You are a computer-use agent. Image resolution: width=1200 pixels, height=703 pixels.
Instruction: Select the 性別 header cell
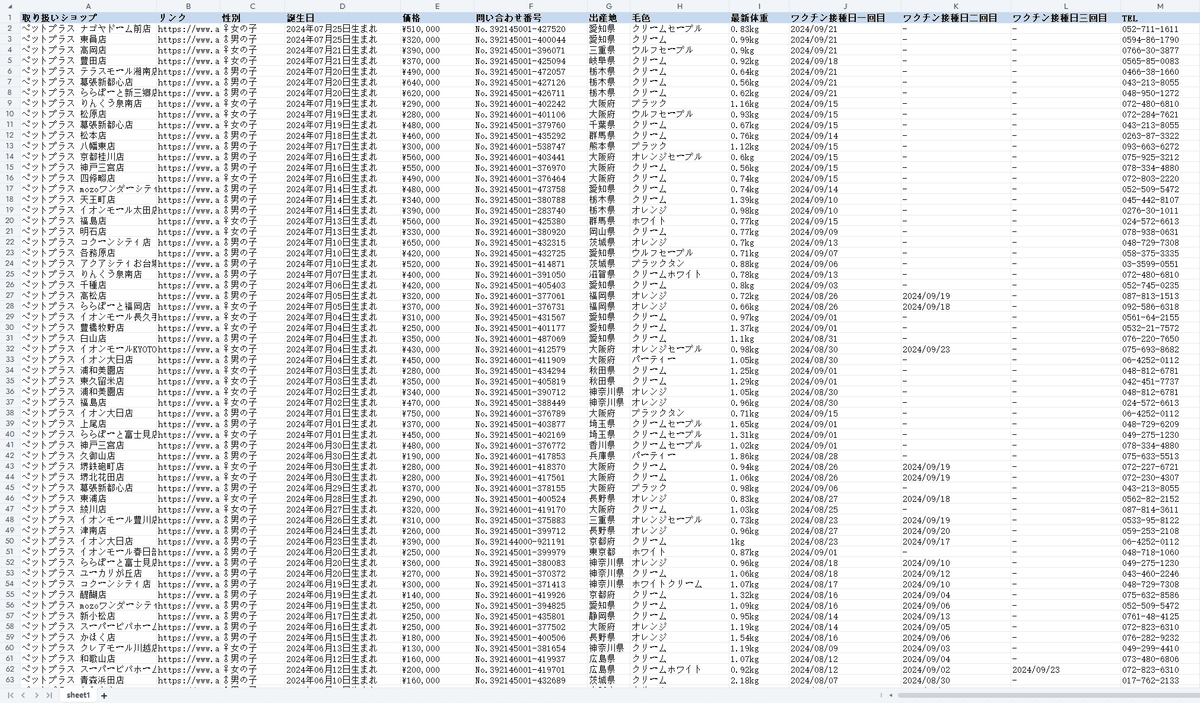(252, 18)
